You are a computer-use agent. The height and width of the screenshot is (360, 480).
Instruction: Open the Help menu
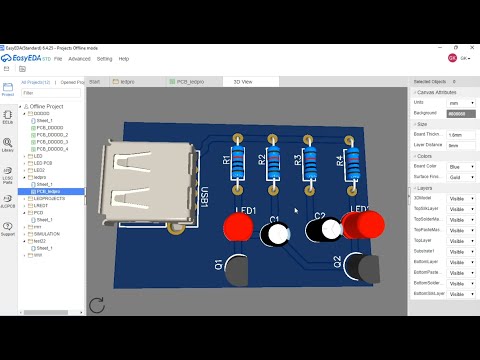pyautogui.click(x=124, y=59)
